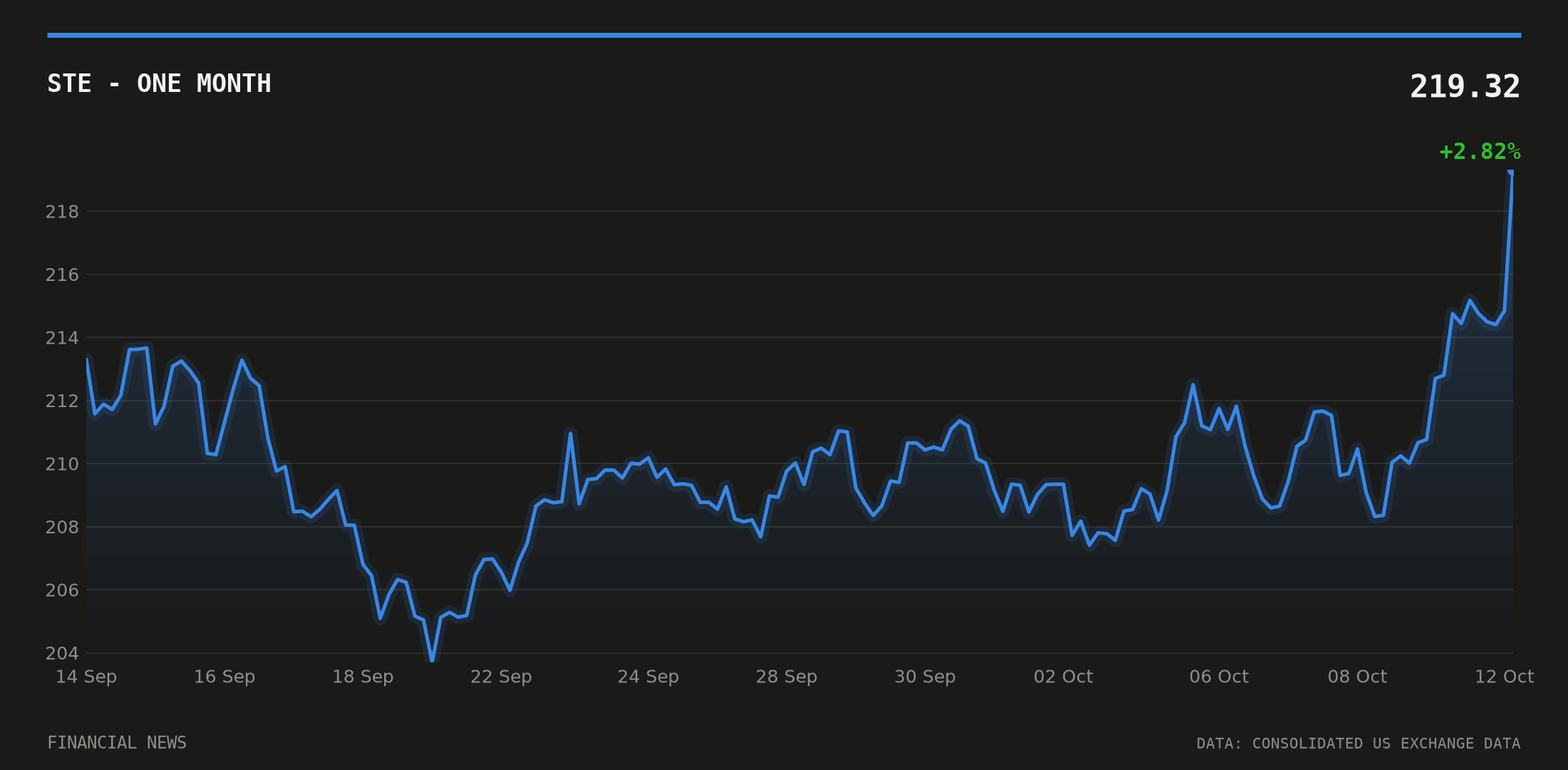Select the 18 Sep date label
This screenshot has height=770, width=1568.
[x=363, y=677]
